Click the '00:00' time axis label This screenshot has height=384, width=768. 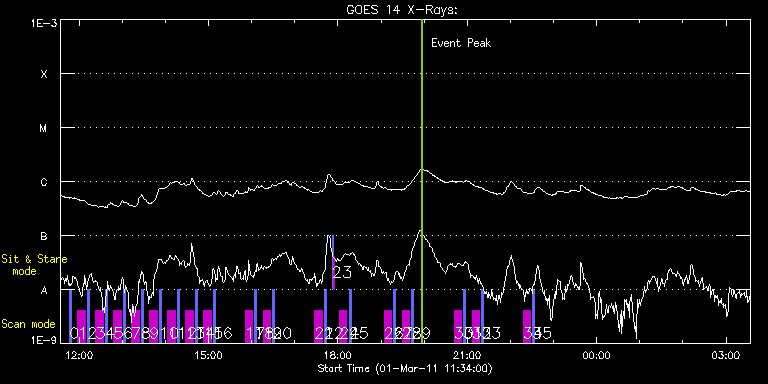point(596,355)
